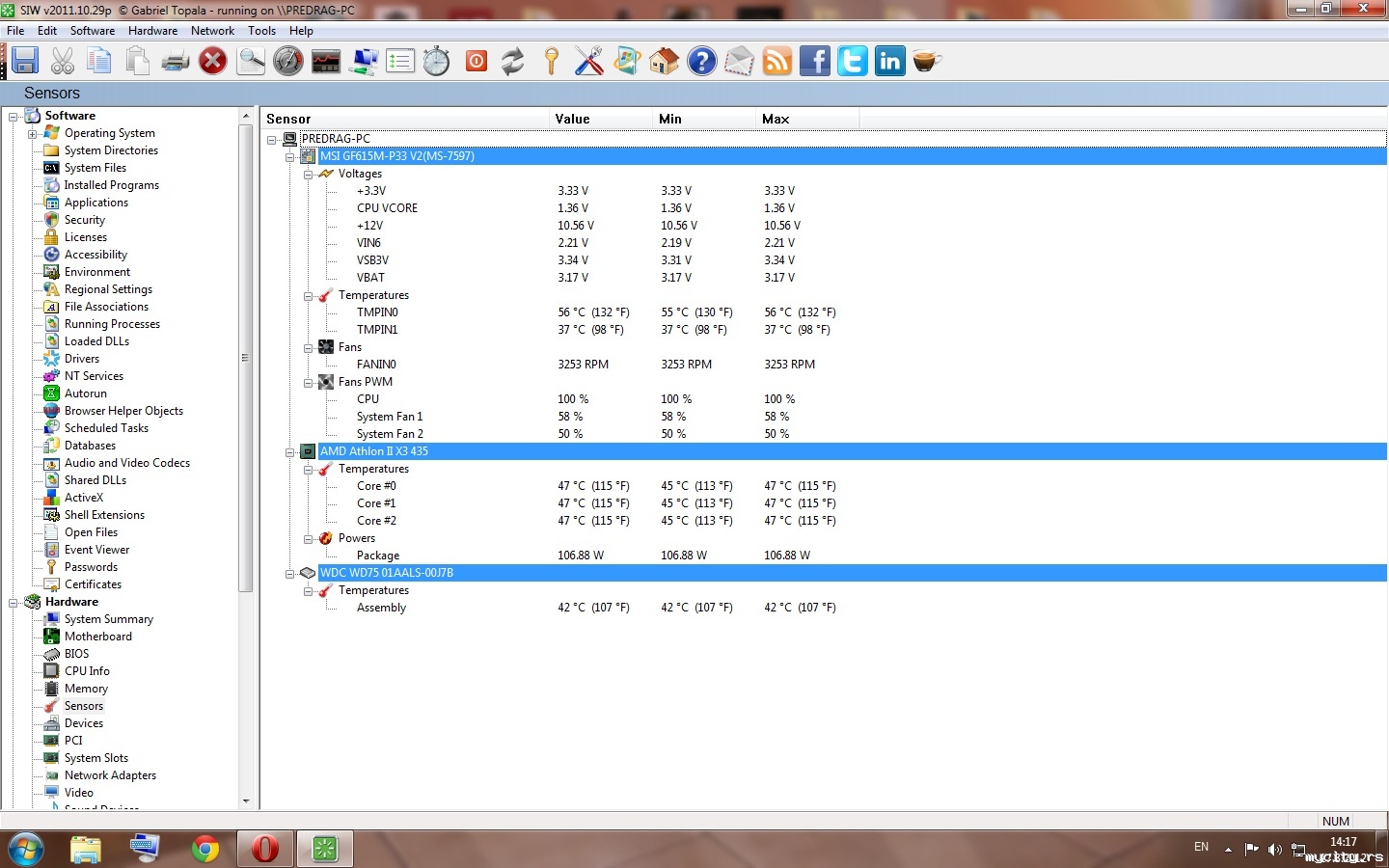Click the golden key toolbar icon
The height and width of the screenshot is (868, 1389).
click(x=551, y=62)
